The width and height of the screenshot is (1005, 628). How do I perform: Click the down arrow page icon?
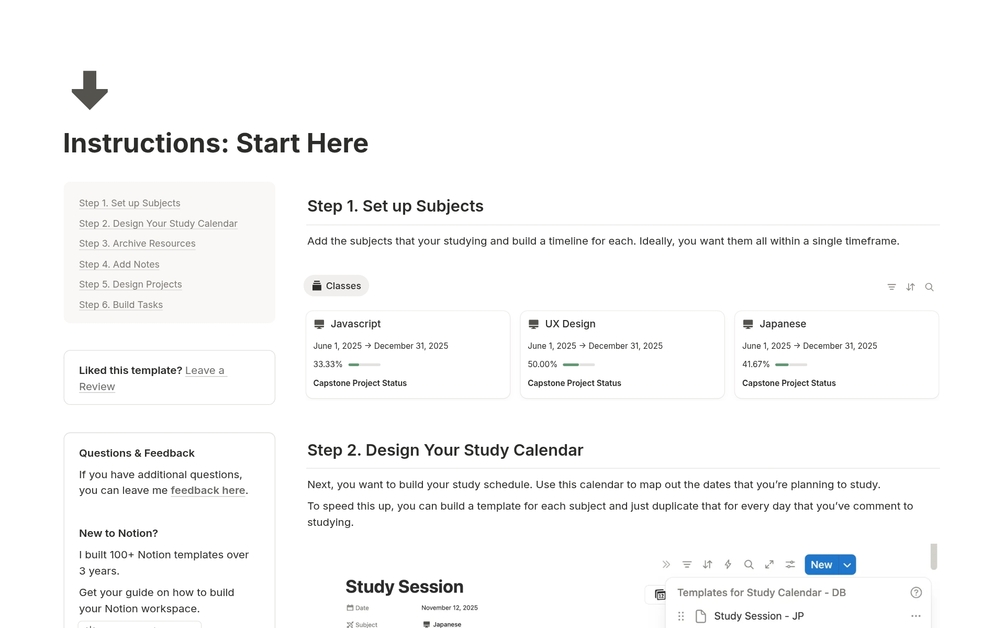[x=90, y=90]
